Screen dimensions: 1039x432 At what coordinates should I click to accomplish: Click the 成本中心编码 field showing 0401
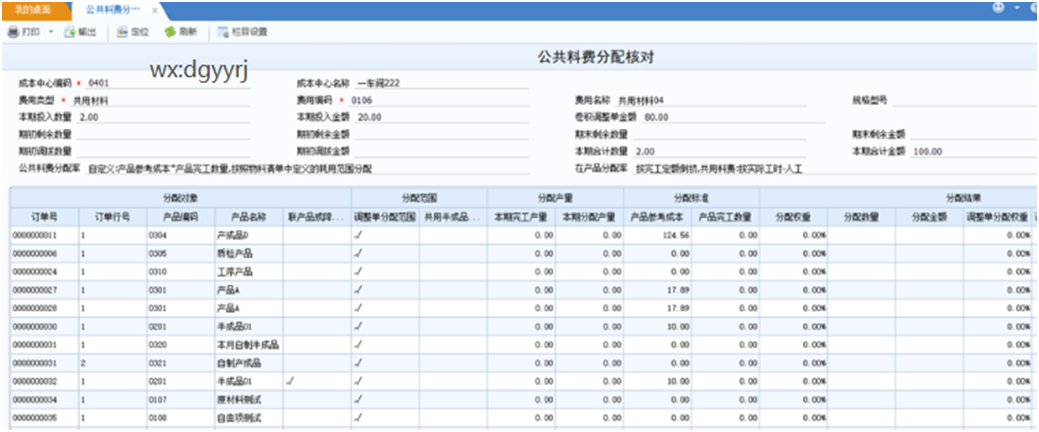point(168,83)
